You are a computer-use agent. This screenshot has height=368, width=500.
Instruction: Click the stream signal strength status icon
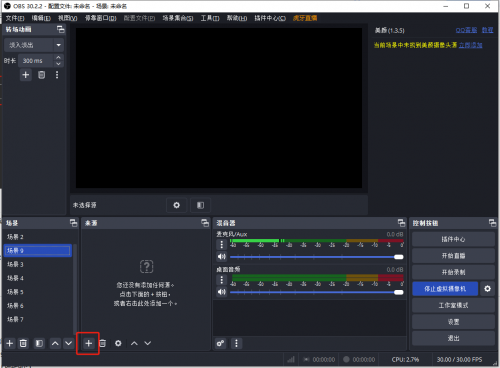pos(291,359)
